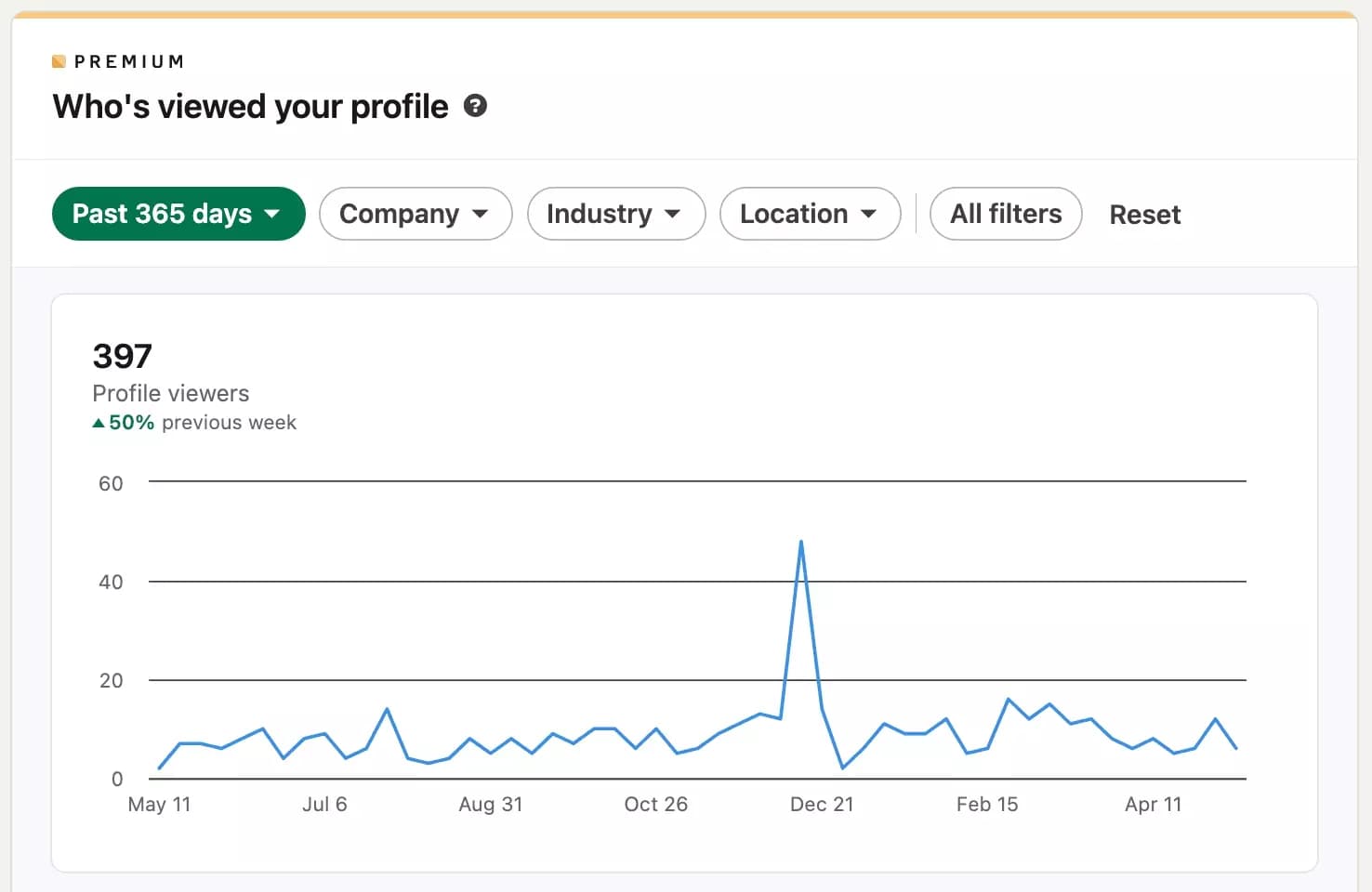Expand the Industry filter options

pos(615,214)
